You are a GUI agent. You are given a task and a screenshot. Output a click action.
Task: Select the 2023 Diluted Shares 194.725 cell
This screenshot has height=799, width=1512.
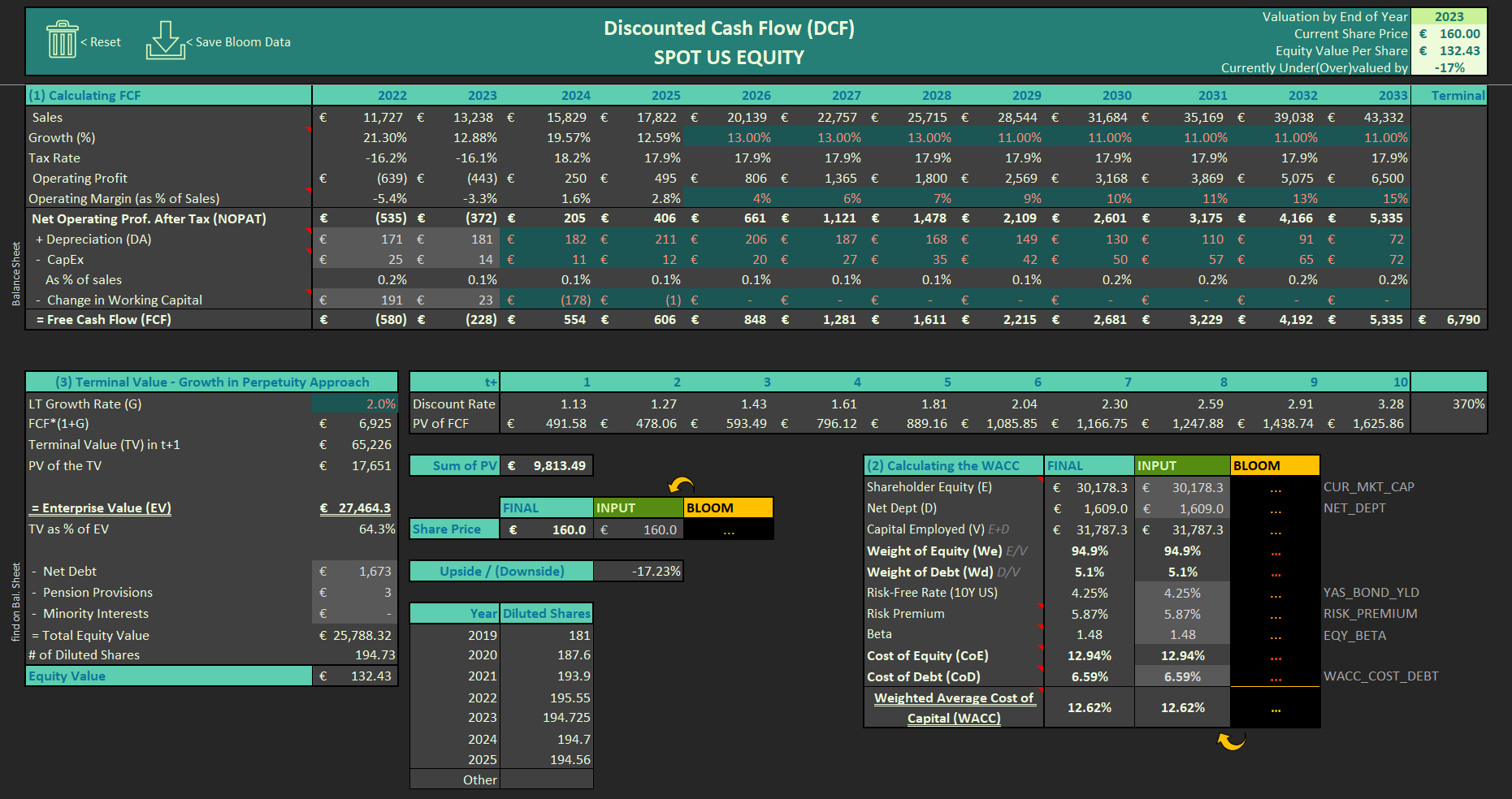[547, 717]
